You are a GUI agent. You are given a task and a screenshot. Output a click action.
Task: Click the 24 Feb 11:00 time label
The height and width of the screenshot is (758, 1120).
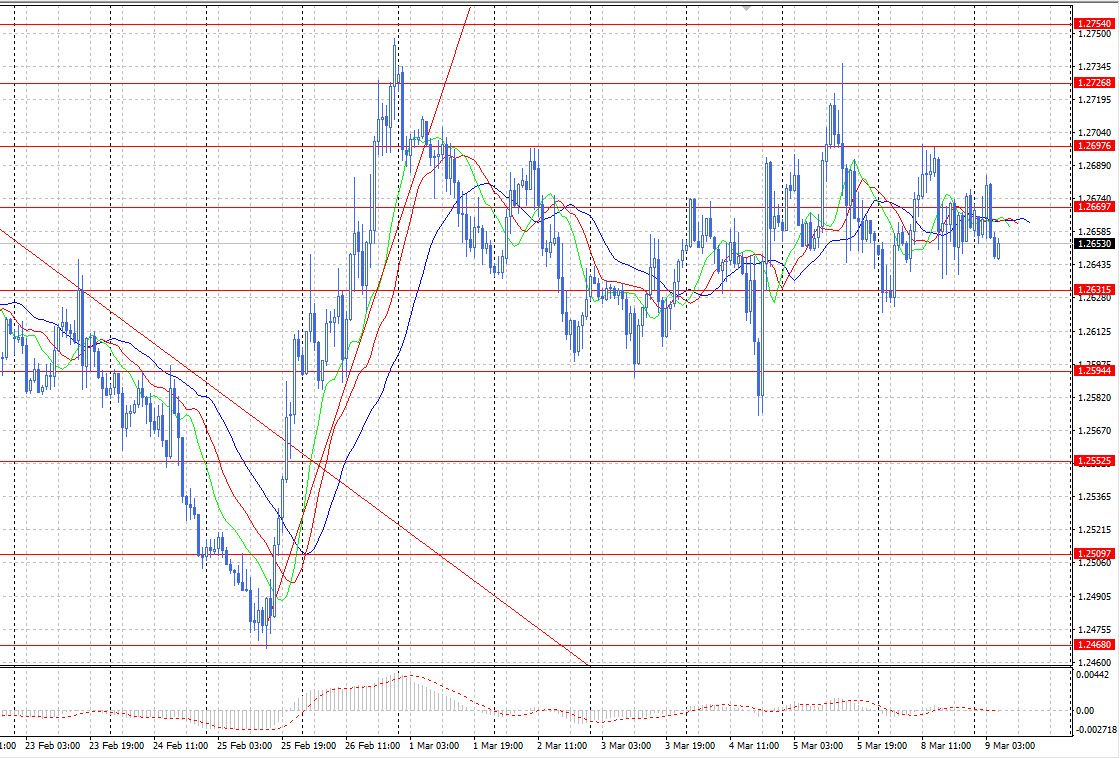tap(181, 746)
